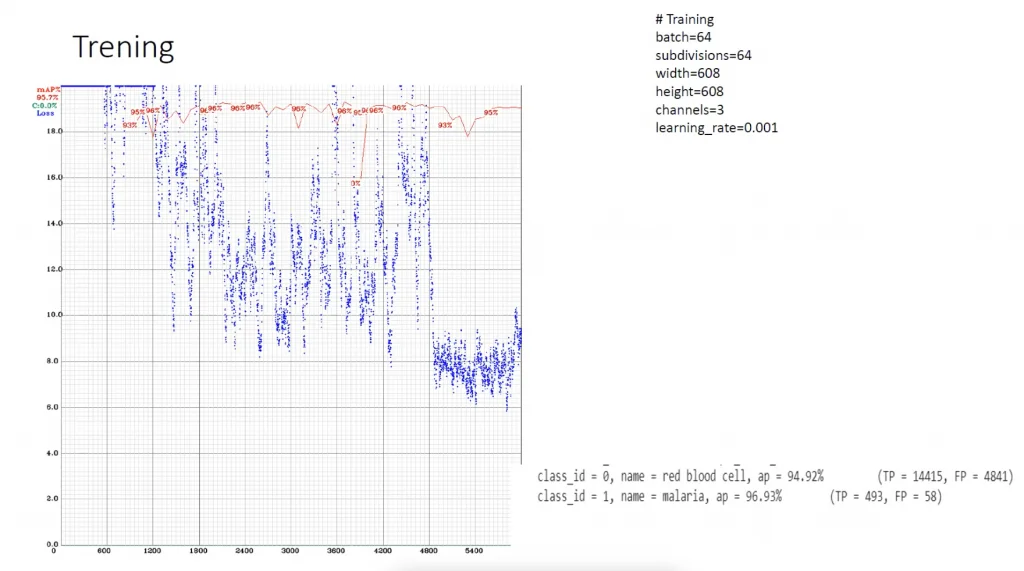The width and height of the screenshot is (1024, 571).
Task: Click the "8.0" y-axis label
Action: coord(52,361)
